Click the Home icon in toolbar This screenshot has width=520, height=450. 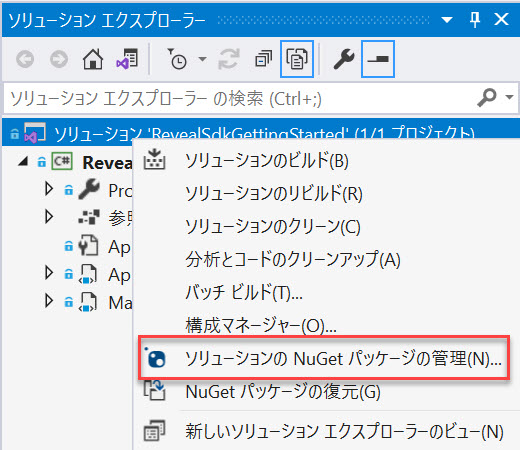[x=93, y=59]
